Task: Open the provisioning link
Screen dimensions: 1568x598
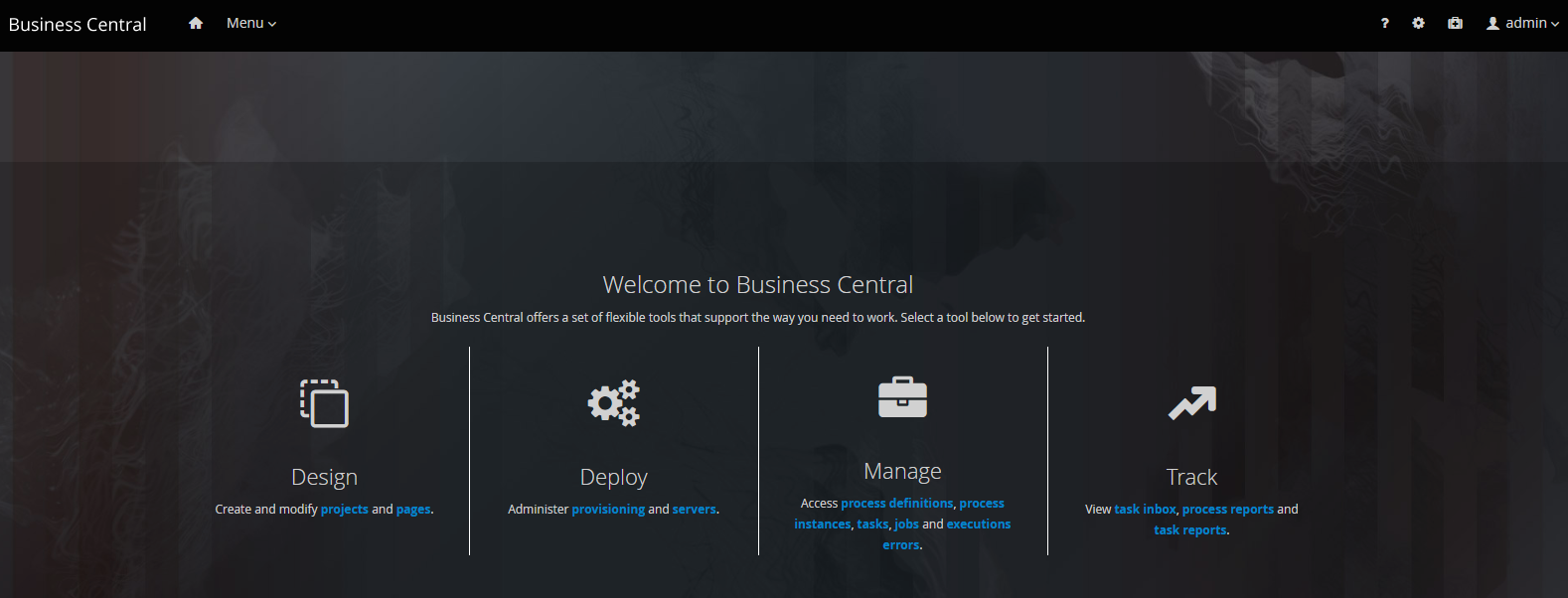Action: [x=608, y=510]
